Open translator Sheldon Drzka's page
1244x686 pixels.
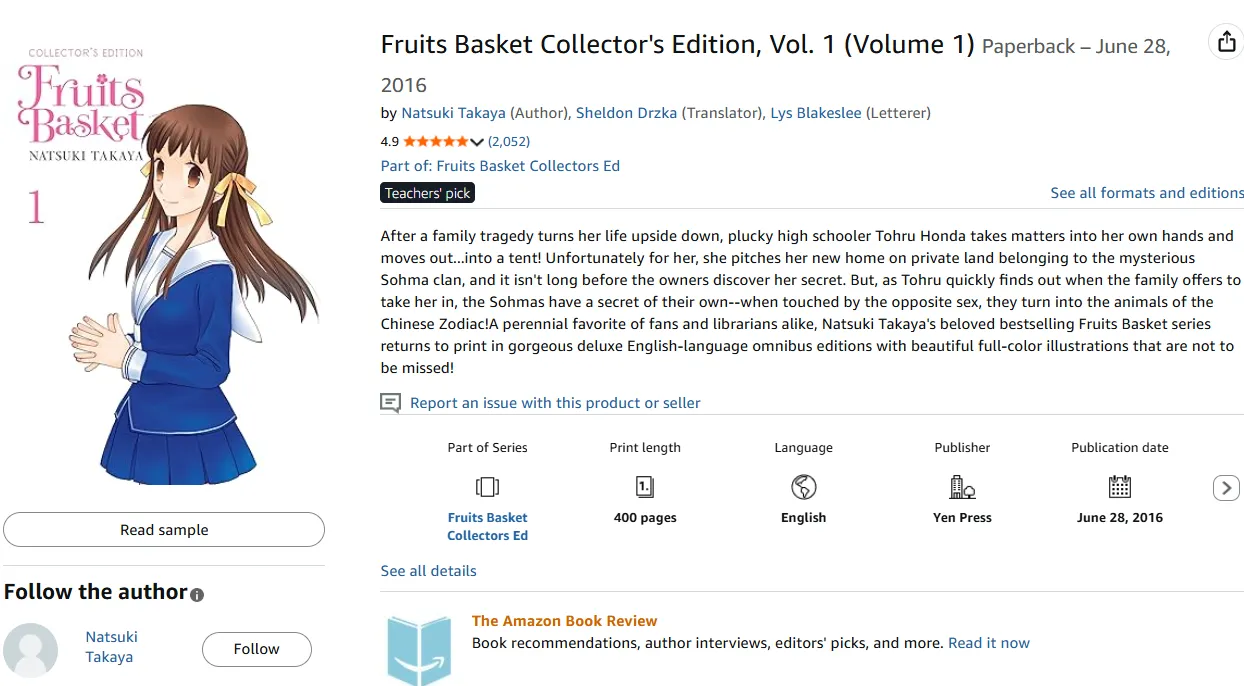(626, 113)
